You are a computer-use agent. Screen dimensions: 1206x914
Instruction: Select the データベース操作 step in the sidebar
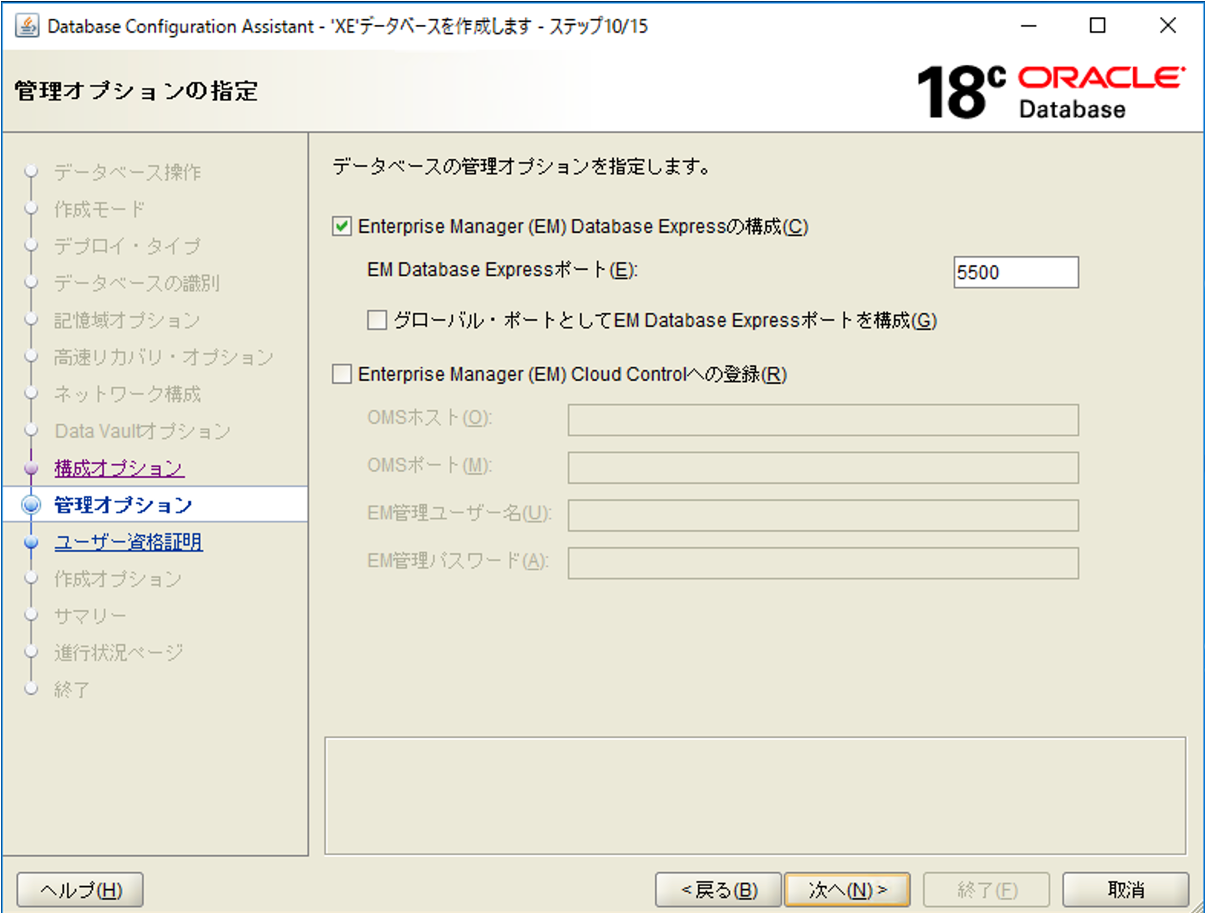click(x=128, y=172)
